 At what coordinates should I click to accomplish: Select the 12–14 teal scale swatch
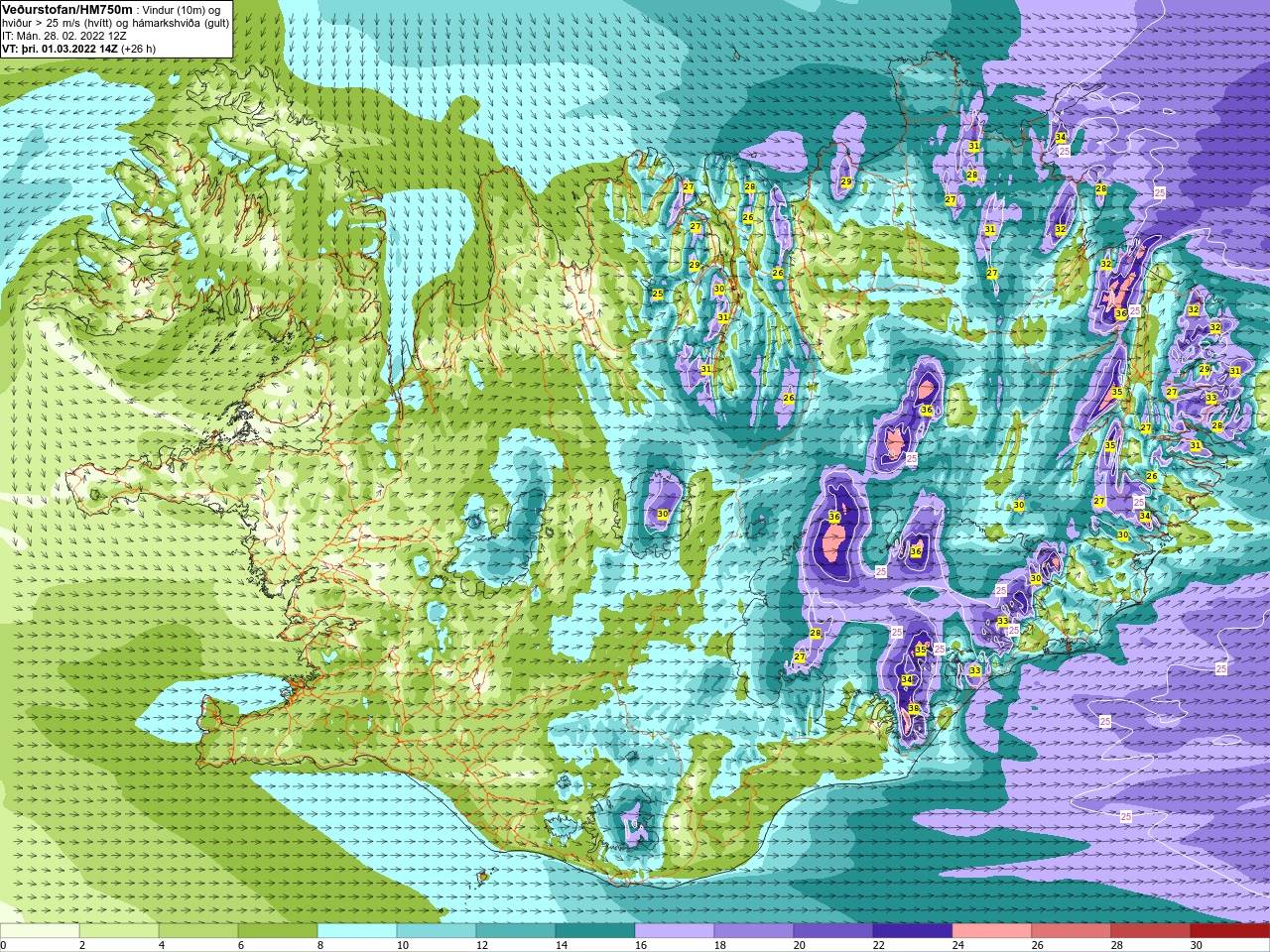click(x=516, y=931)
